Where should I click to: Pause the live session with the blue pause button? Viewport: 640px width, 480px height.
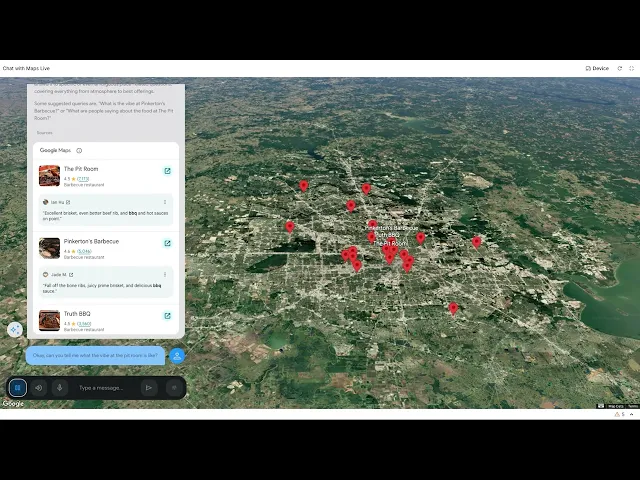pos(18,388)
